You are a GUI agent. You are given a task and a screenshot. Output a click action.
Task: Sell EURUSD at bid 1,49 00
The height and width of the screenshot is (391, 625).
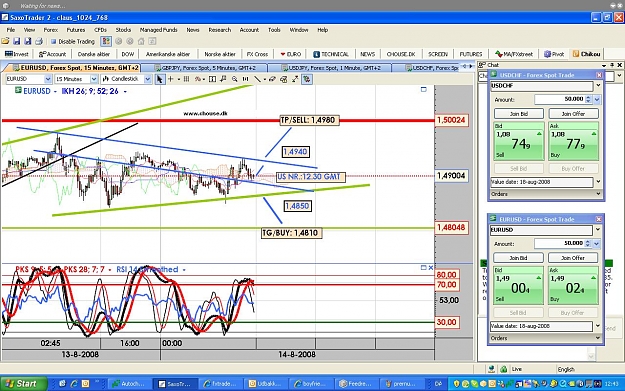coord(518,285)
